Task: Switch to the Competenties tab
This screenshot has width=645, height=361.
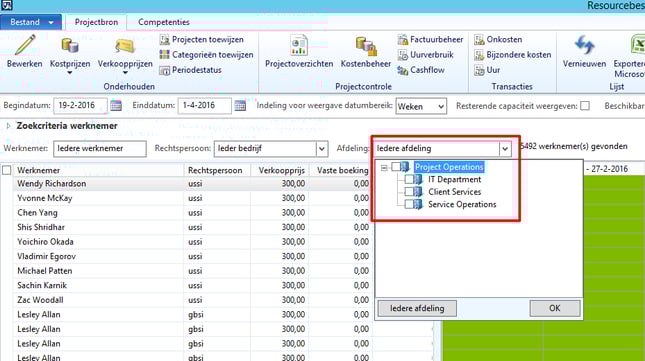Action: pyautogui.click(x=164, y=22)
